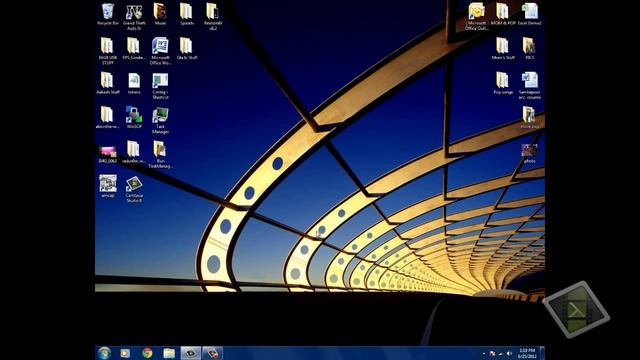Select the Microsoft Office Word shortcut

[x=160, y=51]
